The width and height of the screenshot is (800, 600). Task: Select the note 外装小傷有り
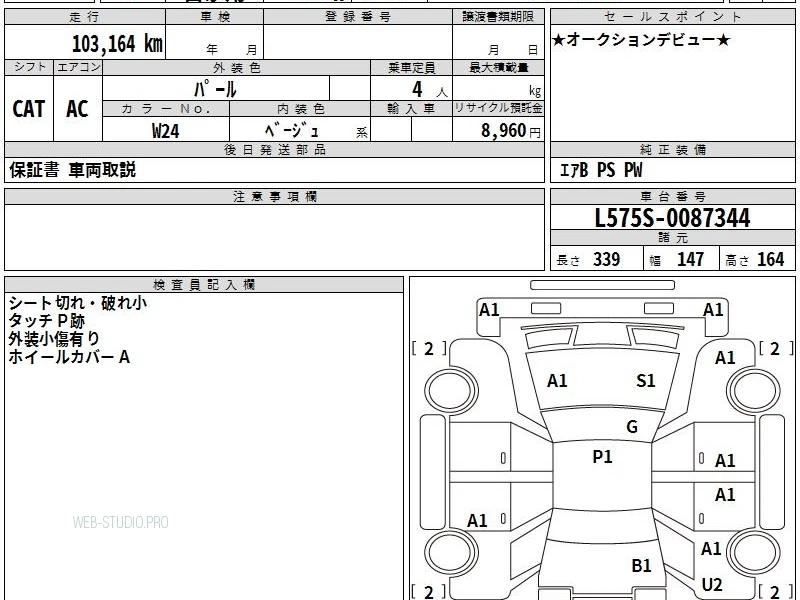[54, 339]
